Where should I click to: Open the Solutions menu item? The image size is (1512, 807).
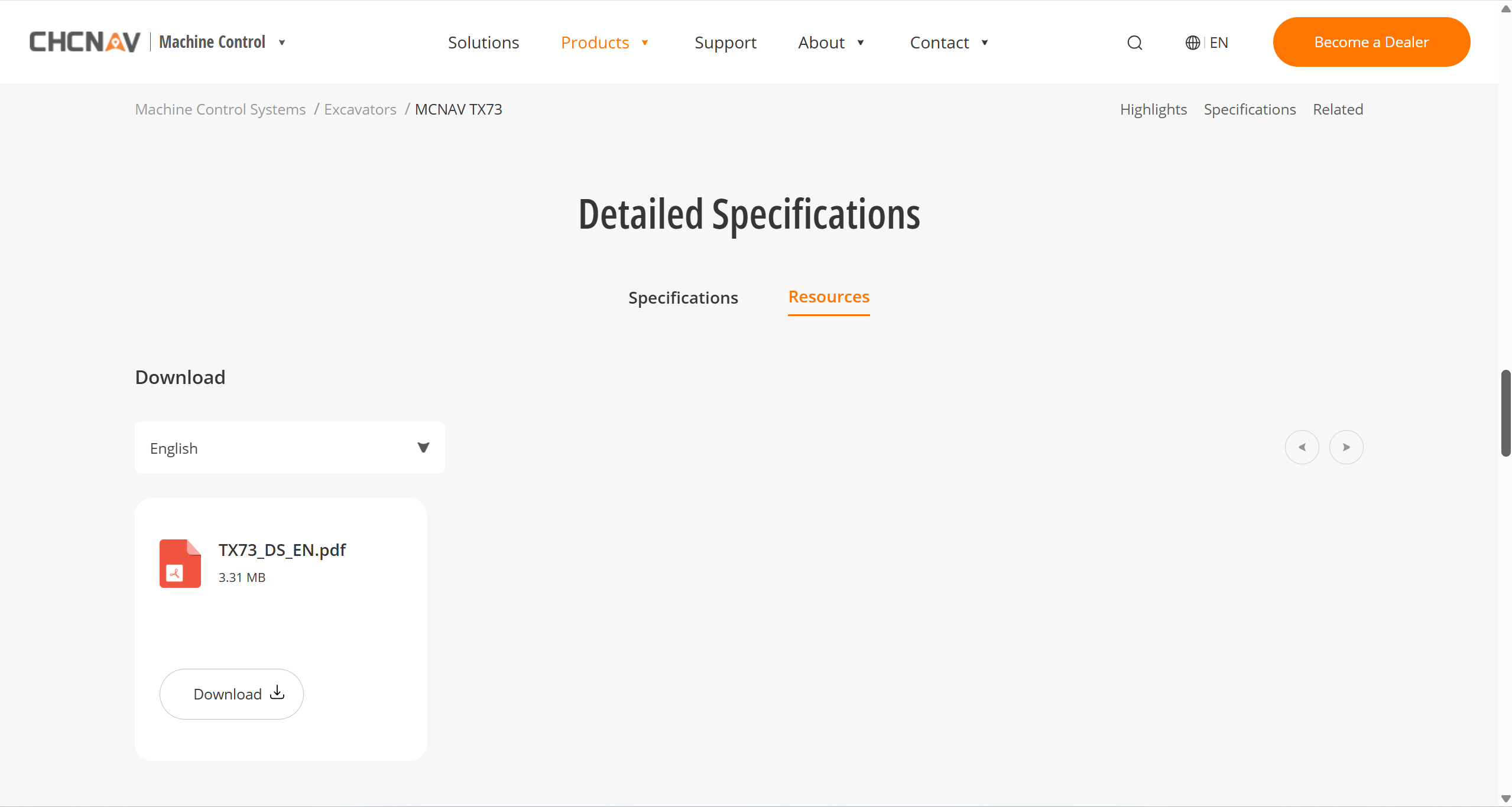pyautogui.click(x=483, y=43)
